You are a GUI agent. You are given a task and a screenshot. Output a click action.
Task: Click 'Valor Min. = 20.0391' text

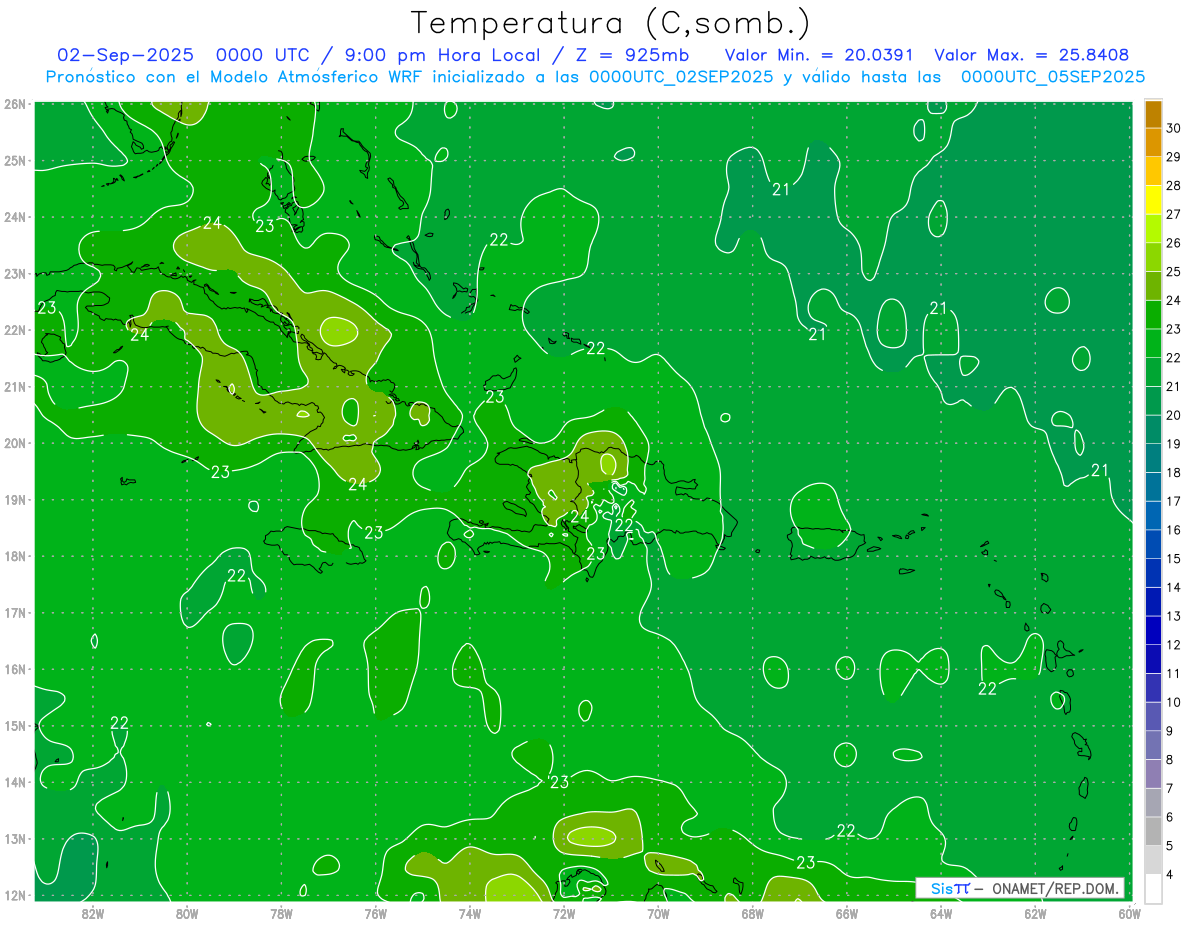click(821, 55)
